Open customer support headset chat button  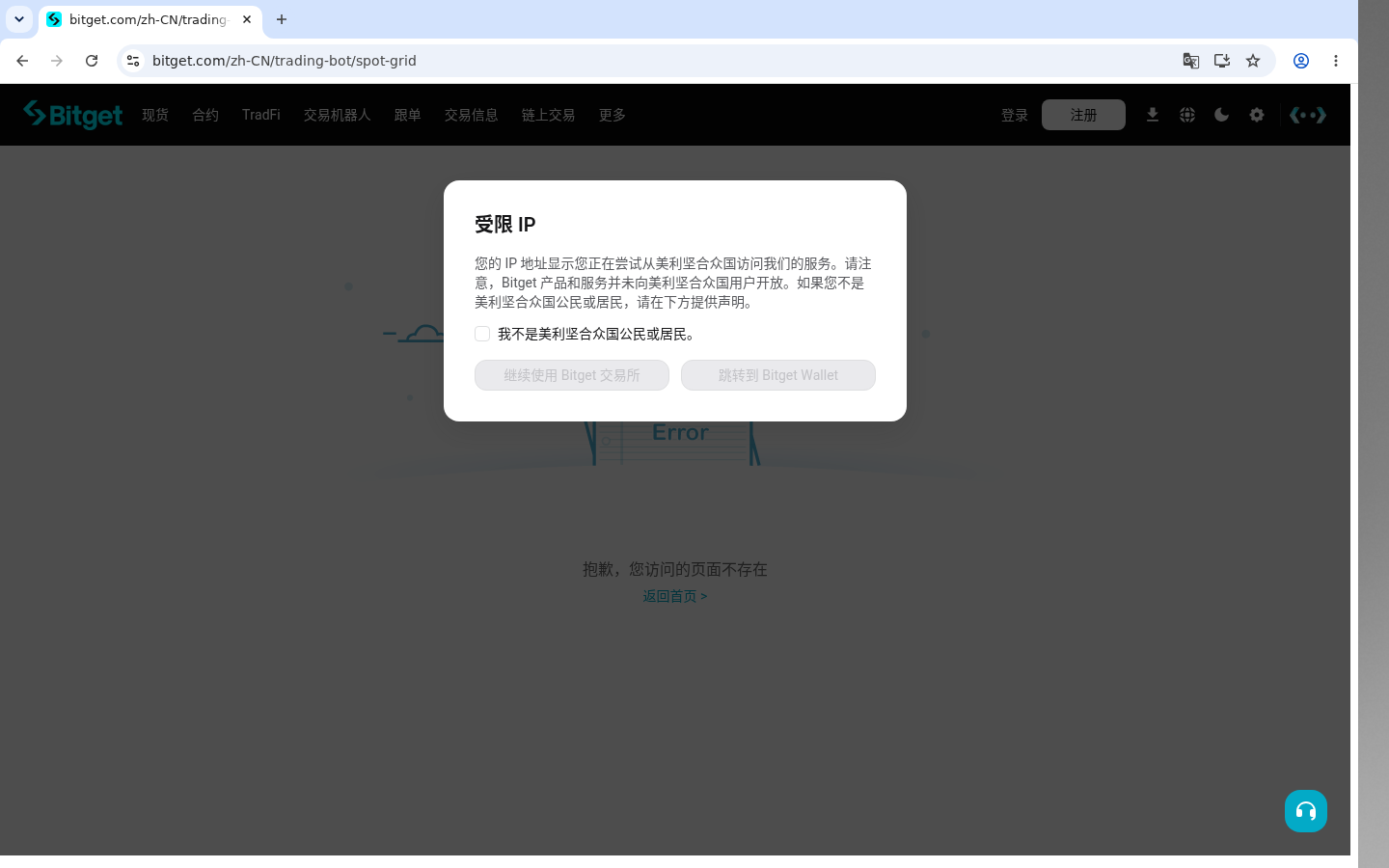pos(1306,811)
